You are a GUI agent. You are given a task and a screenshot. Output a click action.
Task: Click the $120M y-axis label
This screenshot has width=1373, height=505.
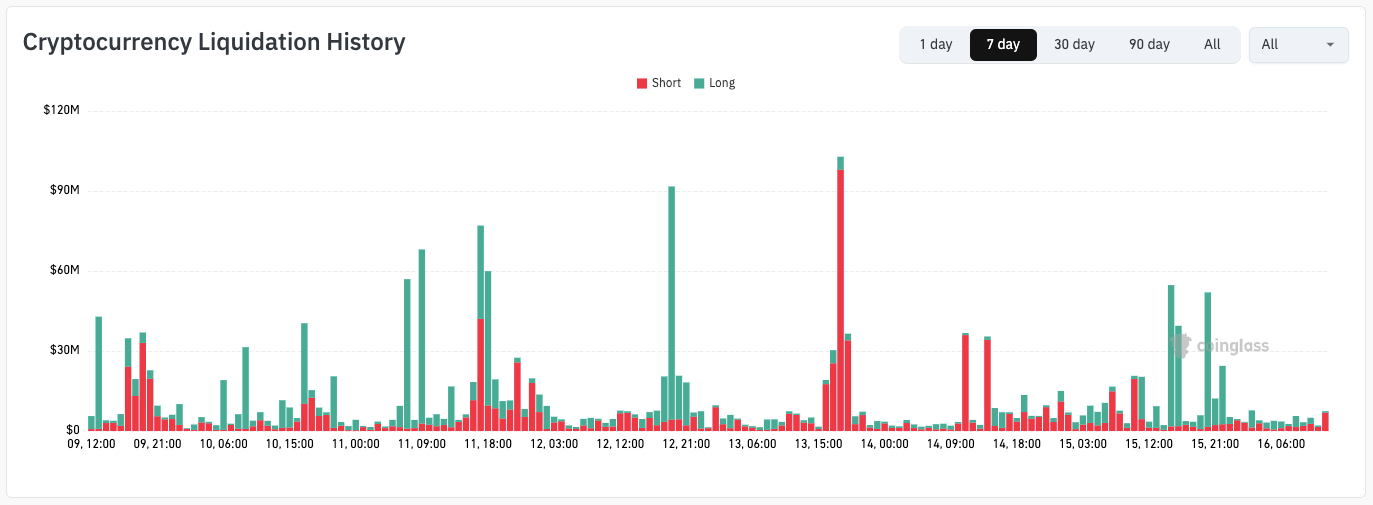pyautogui.click(x=61, y=110)
